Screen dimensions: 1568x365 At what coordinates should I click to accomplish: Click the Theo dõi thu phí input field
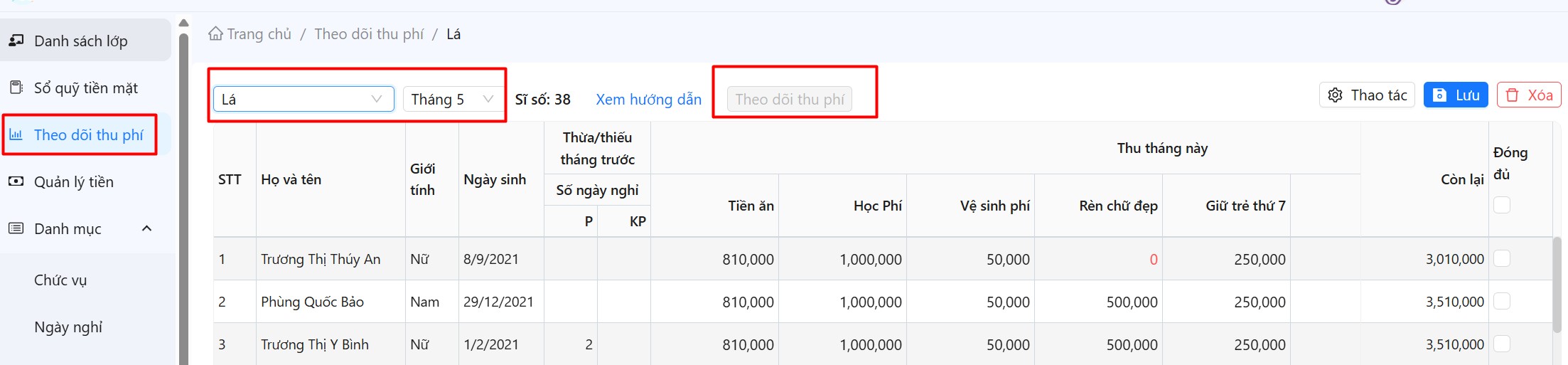[x=789, y=99]
